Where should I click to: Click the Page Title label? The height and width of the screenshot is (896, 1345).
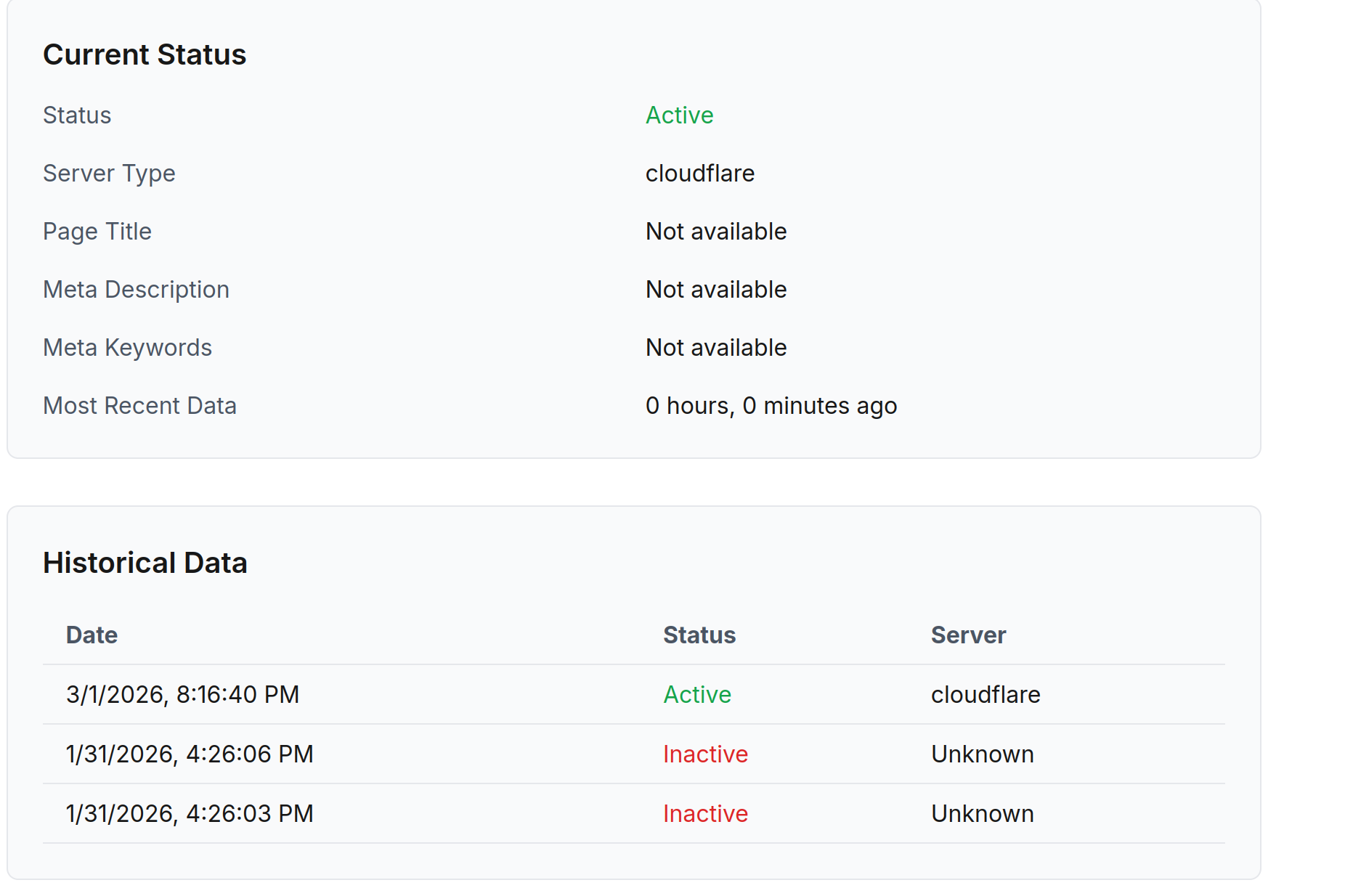click(97, 232)
